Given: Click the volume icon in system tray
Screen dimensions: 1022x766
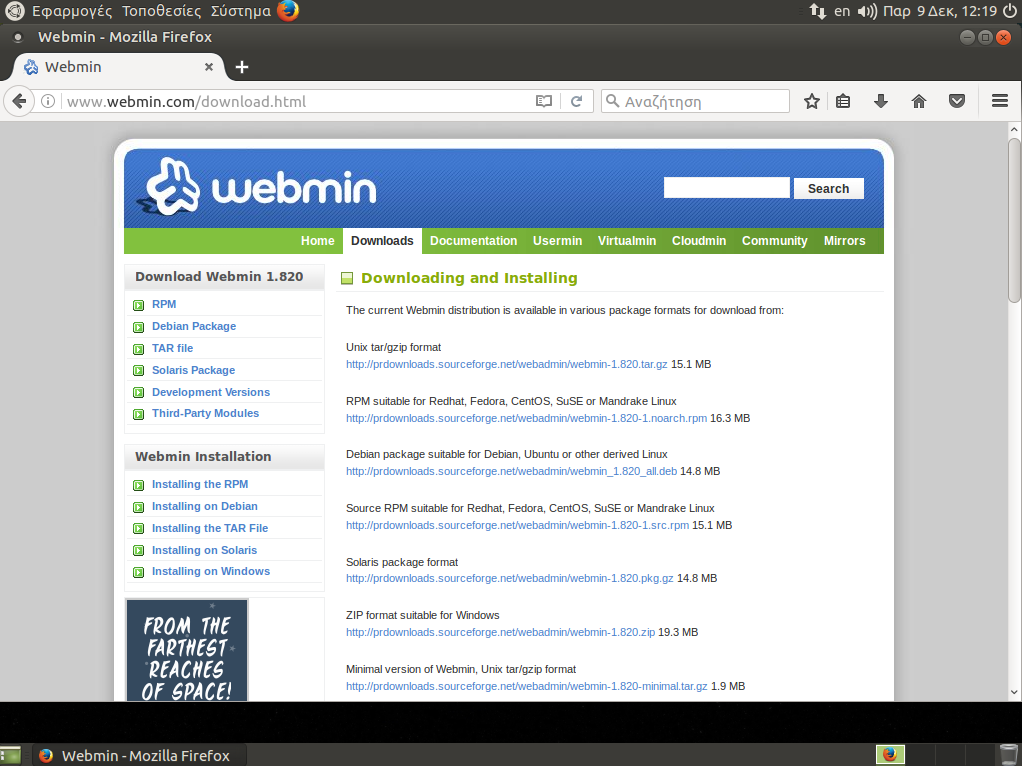Looking at the screenshot, I should click(x=867, y=11).
